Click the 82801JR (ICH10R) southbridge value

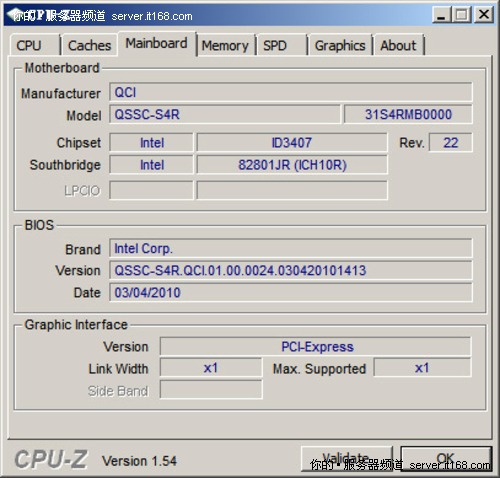(292, 165)
